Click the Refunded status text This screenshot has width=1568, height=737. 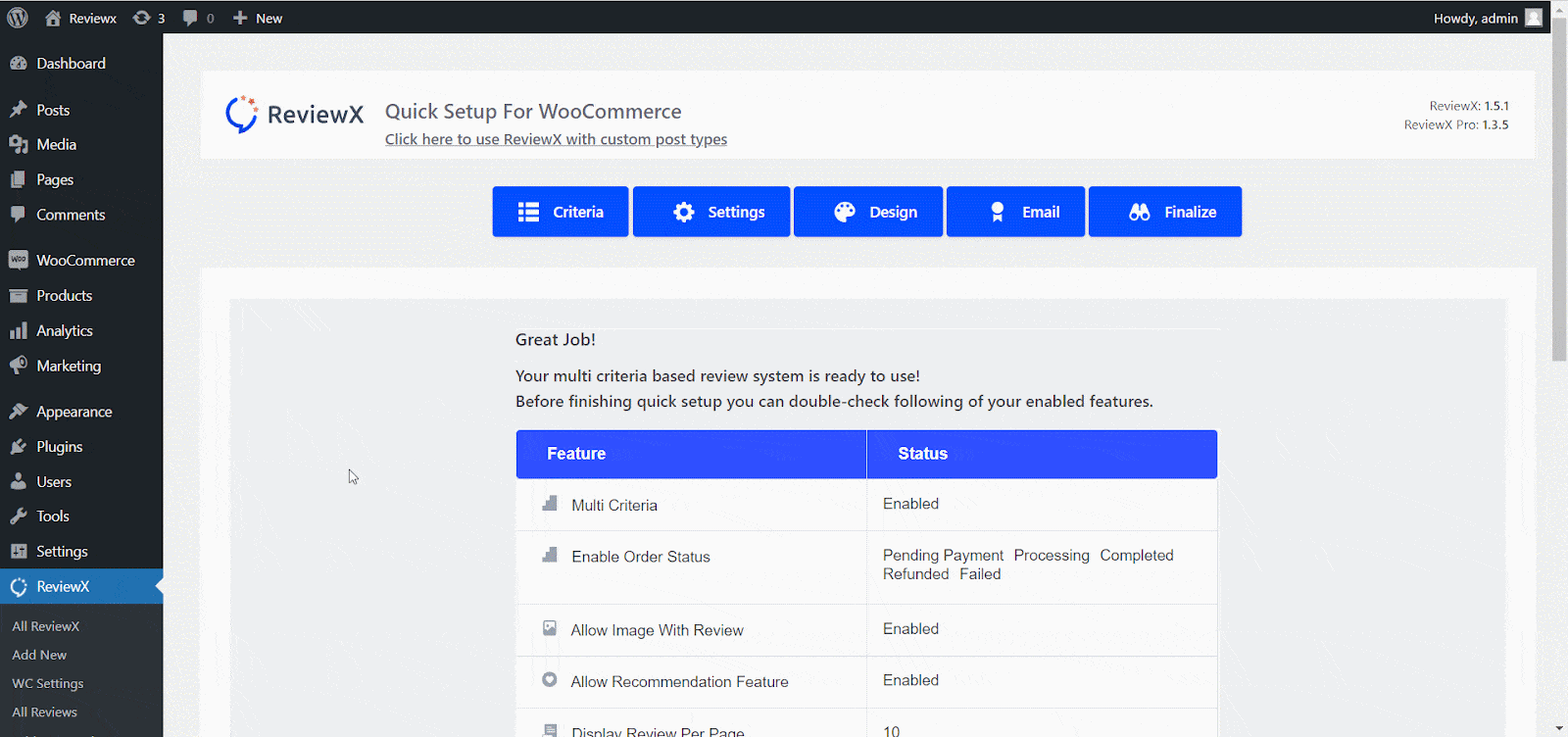915,574
